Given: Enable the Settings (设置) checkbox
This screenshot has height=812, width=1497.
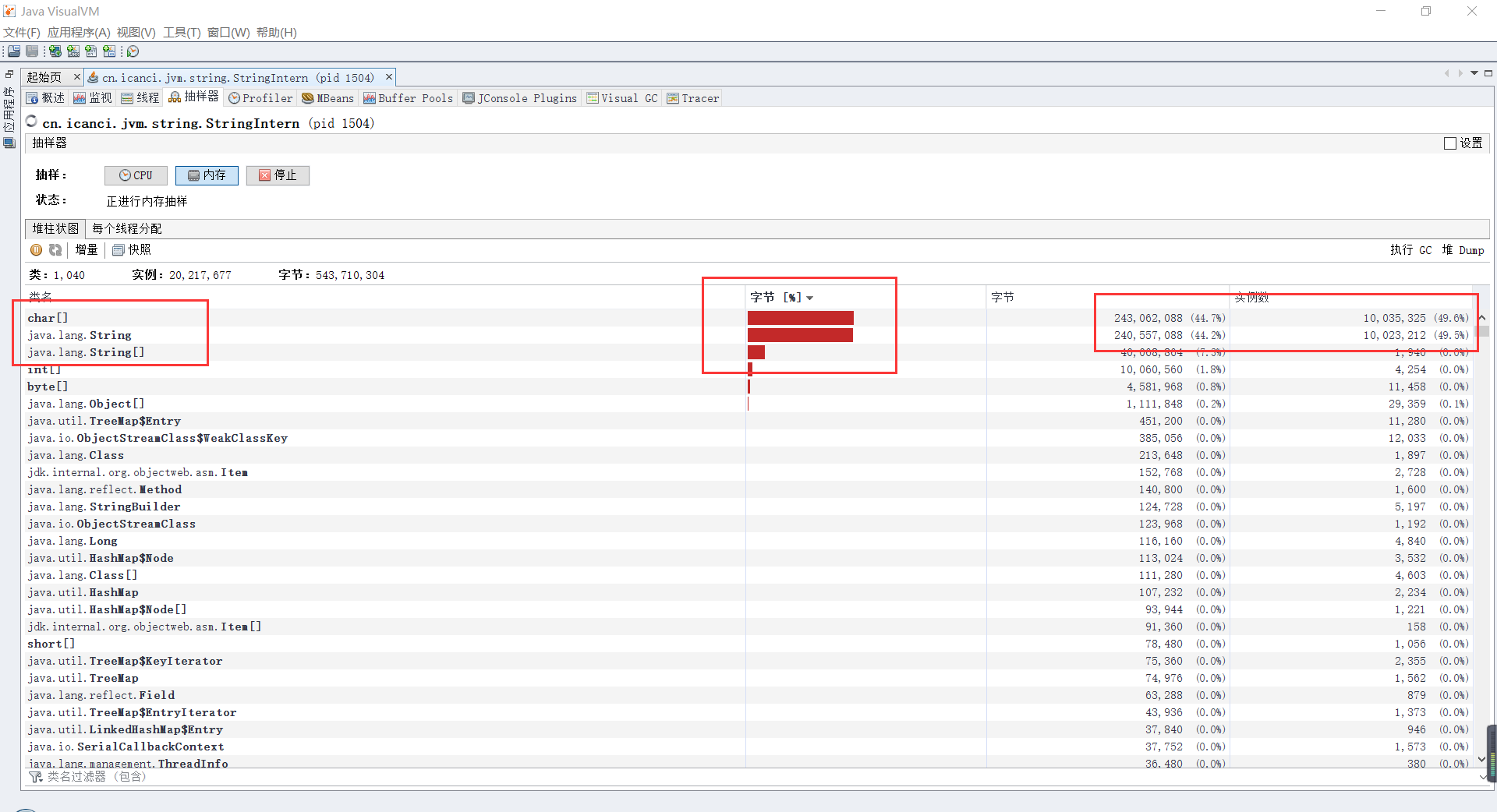Looking at the screenshot, I should pos(1450,143).
